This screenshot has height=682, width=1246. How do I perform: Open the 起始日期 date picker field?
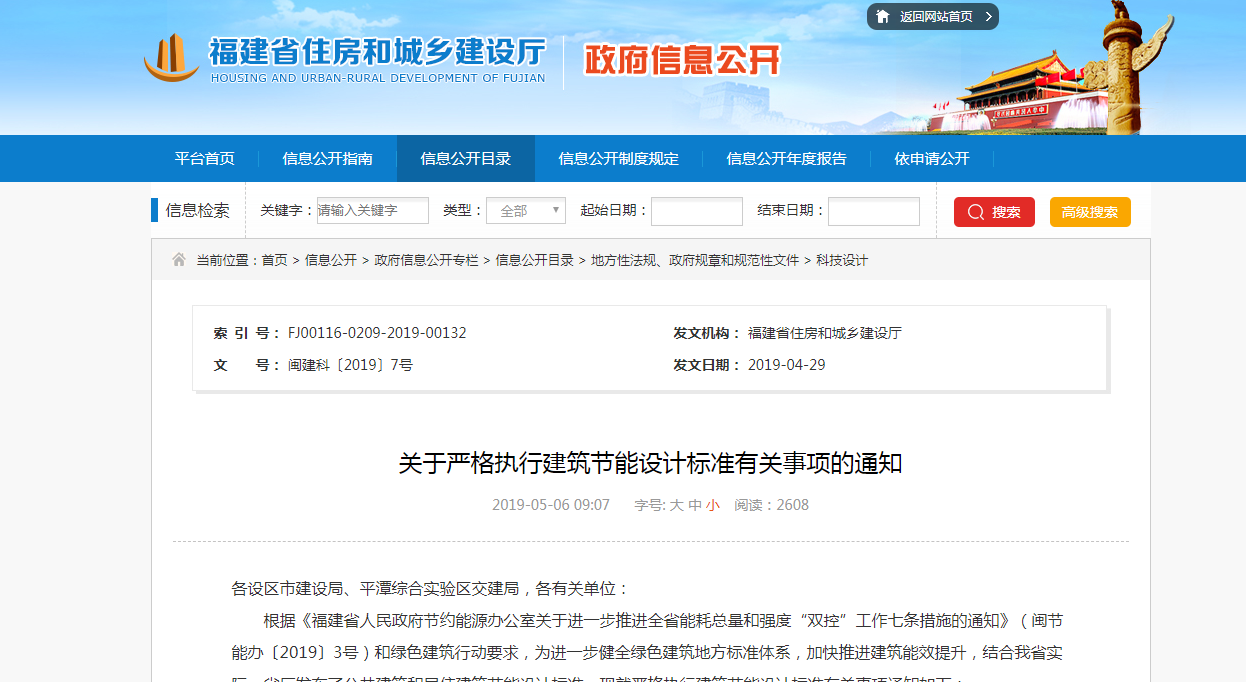point(696,211)
